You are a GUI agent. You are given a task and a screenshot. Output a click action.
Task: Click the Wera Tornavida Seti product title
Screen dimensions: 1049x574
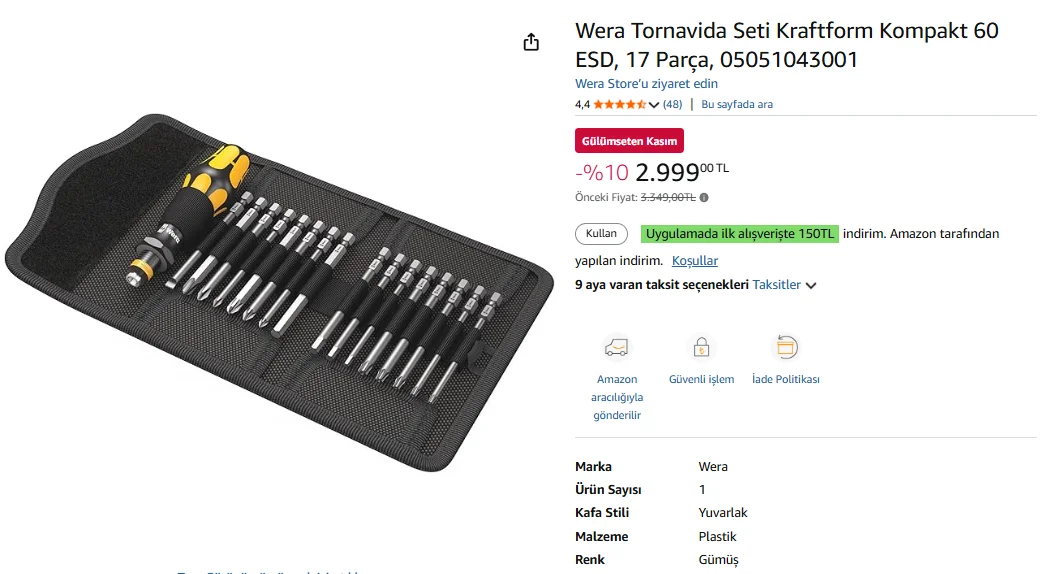[786, 45]
